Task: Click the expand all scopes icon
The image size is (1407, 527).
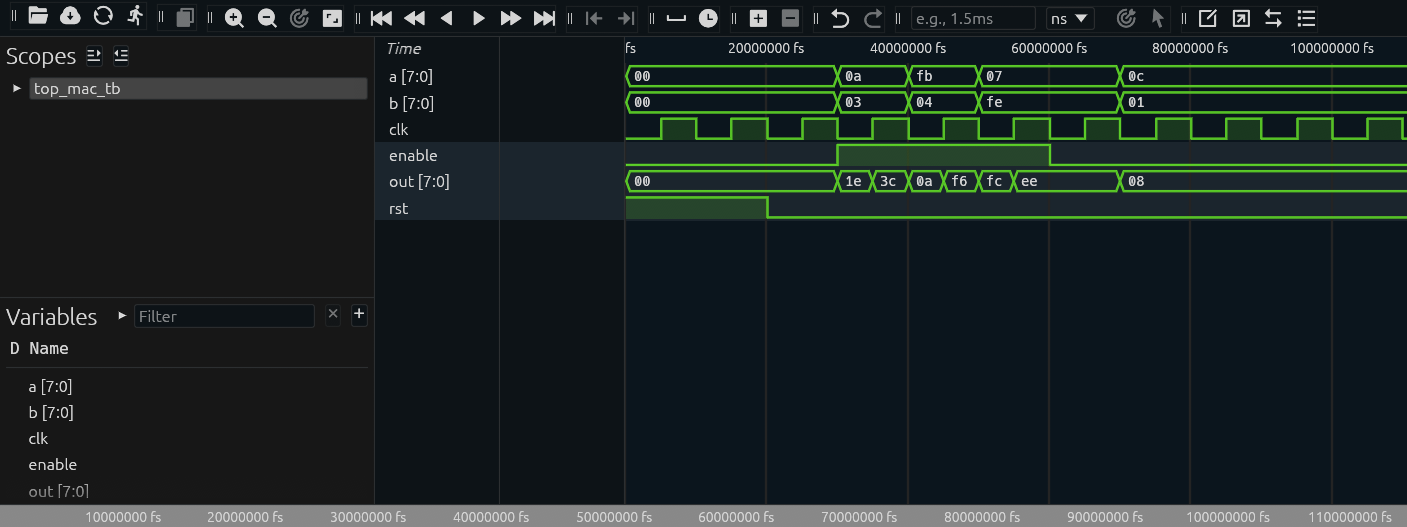Action: point(94,56)
